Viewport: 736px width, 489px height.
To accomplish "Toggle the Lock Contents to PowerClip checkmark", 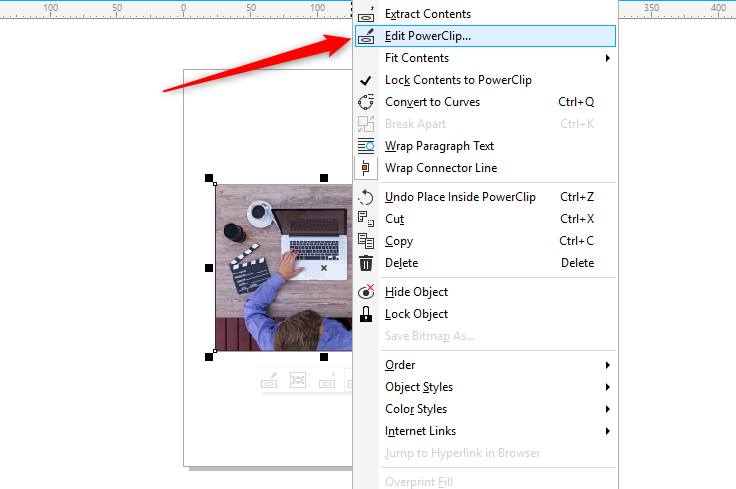I will tap(366, 80).
